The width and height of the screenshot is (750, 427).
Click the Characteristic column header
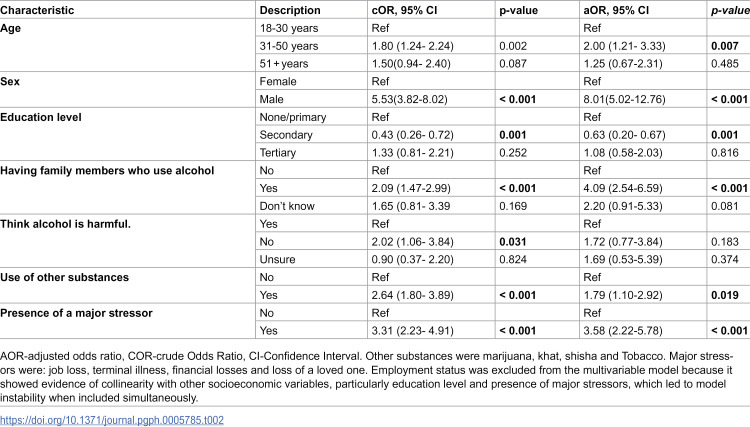pyautogui.click(x=37, y=10)
